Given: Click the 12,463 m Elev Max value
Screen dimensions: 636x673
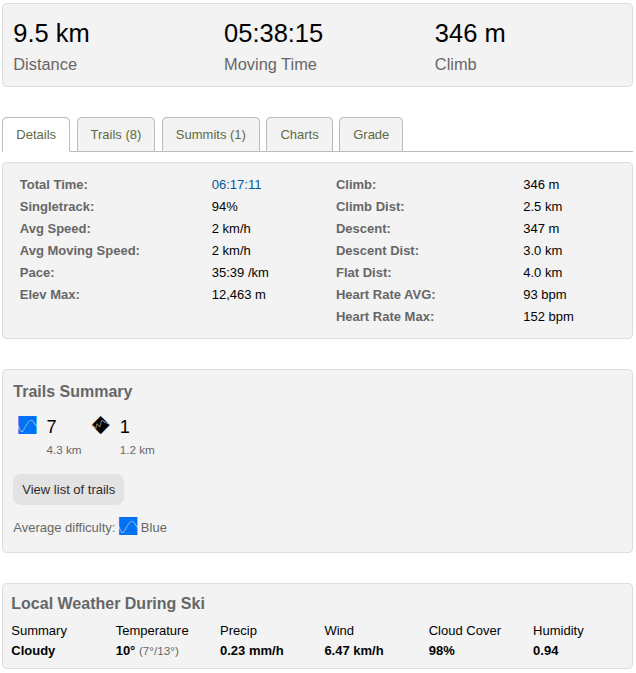Looking at the screenshot, I should 239,295.
